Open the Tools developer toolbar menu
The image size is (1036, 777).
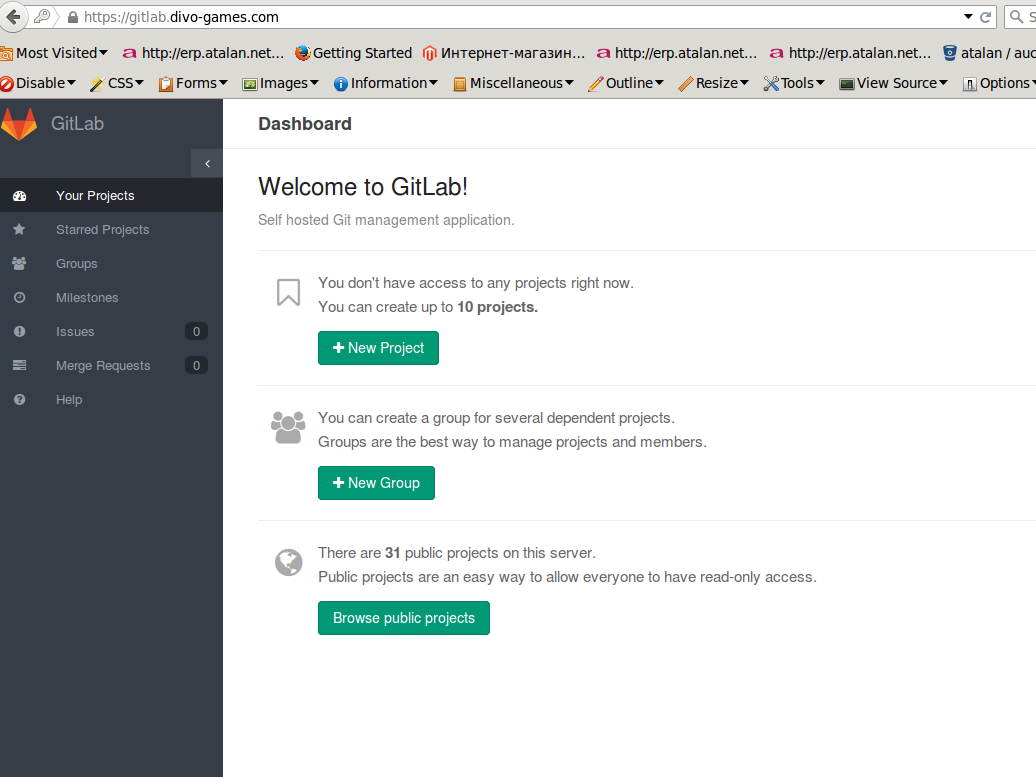(794, 83)
